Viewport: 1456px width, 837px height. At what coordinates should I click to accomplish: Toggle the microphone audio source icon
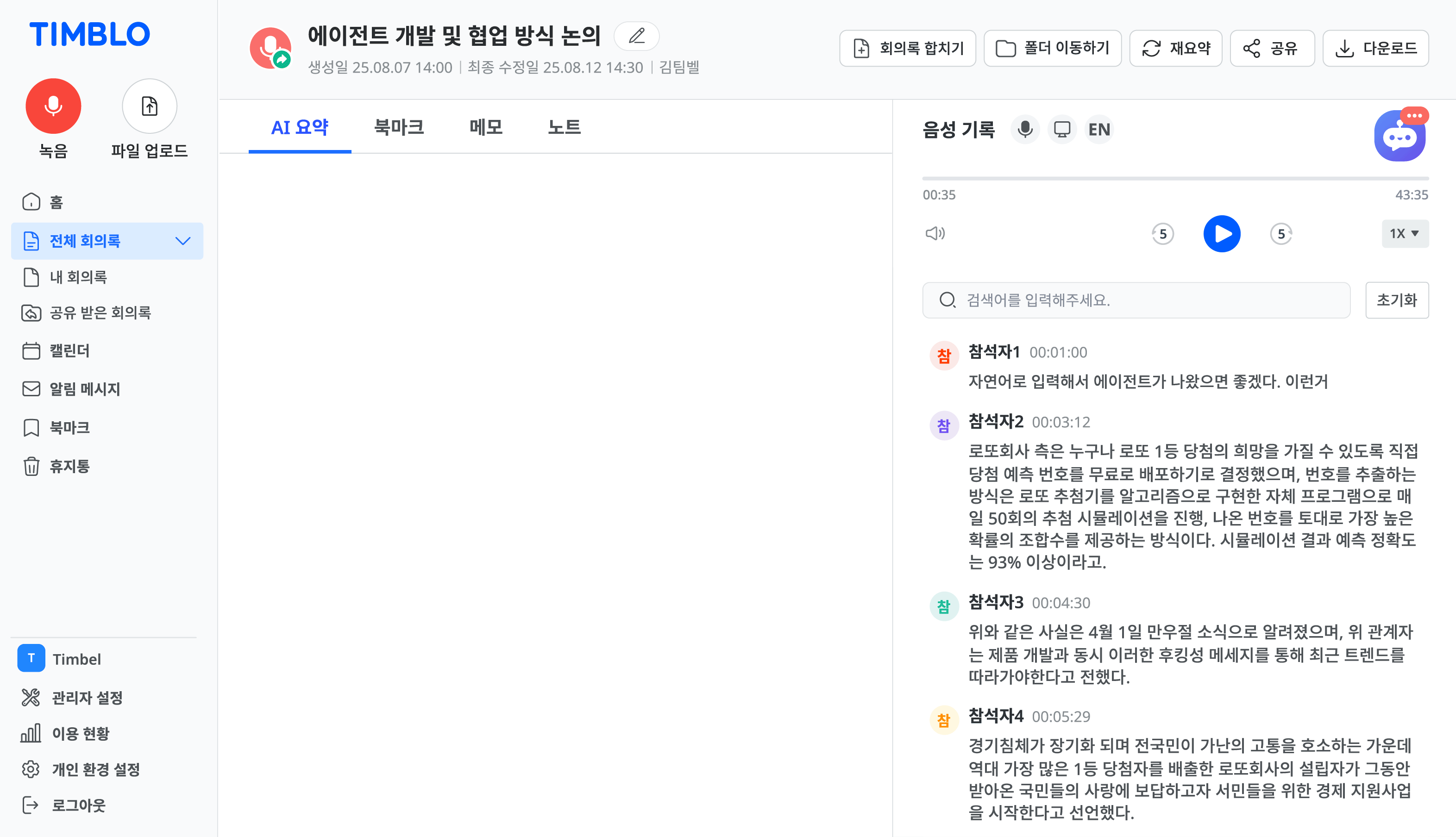[1025, 129]
